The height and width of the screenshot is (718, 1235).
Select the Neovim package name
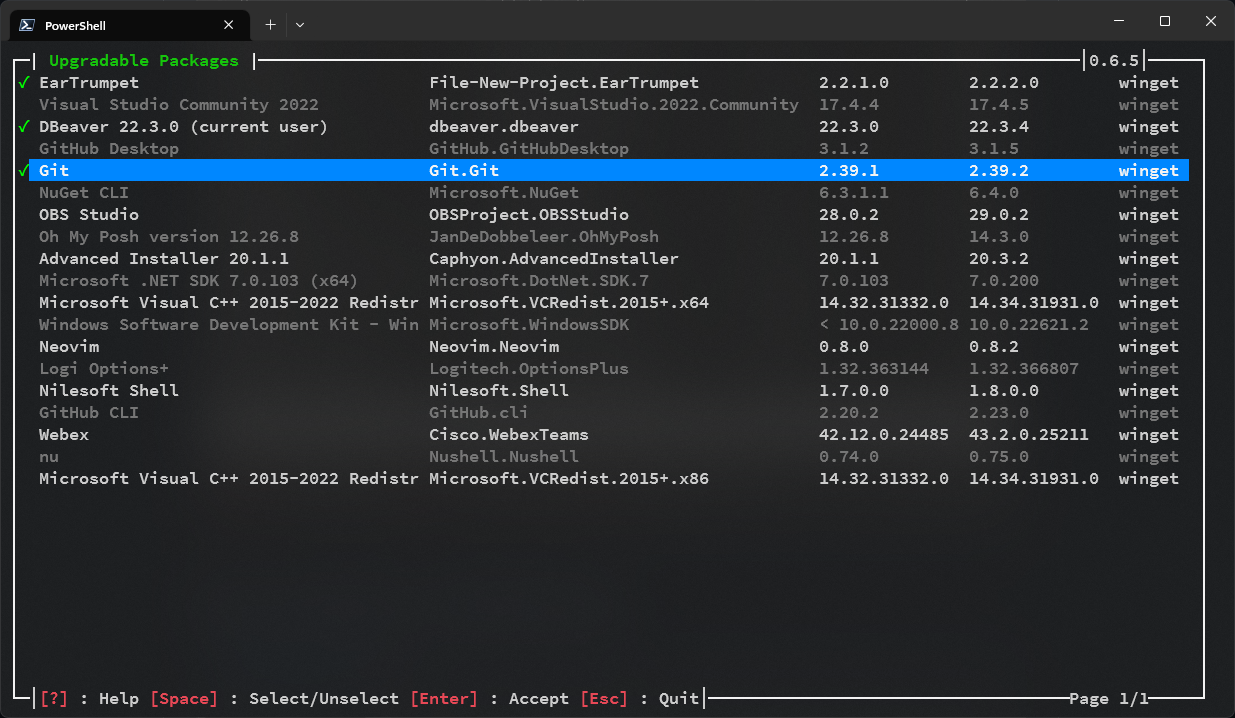(69, 347)
